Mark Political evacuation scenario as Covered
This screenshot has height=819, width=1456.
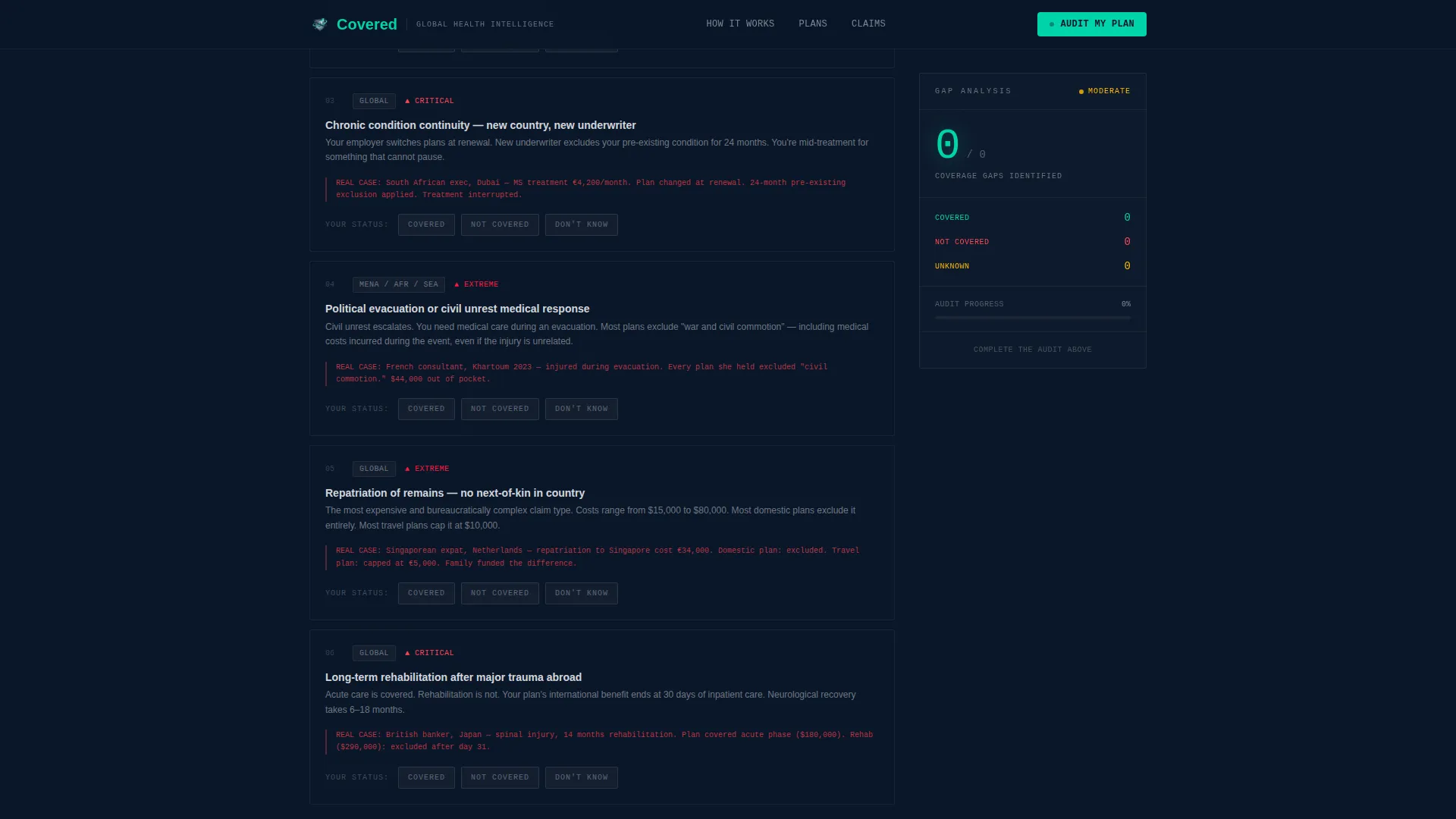(426, 409)
